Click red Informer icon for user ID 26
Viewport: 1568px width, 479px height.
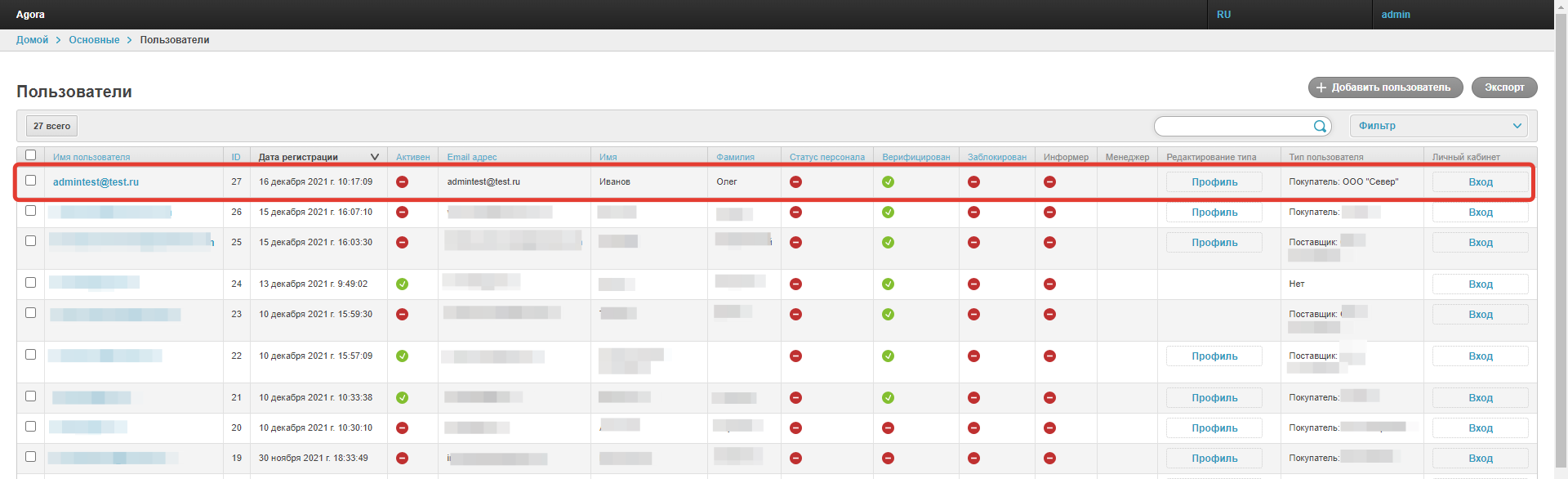[x=1049, y=213]
